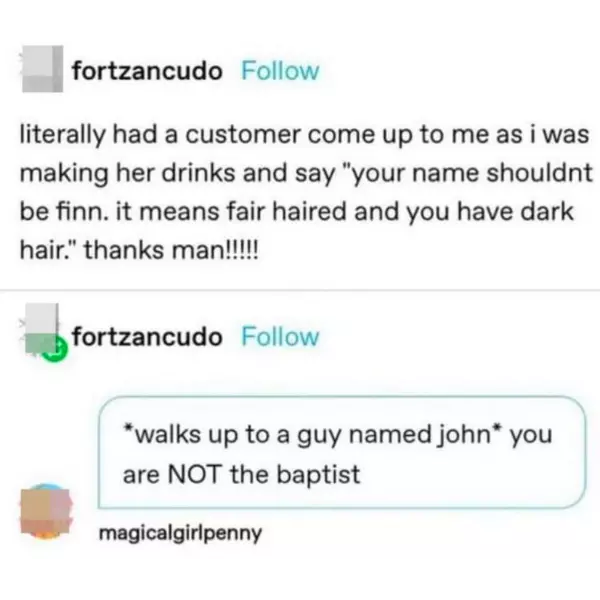Open the top post's fortzancudo avatar
Viewport: 600px width, 600px height.
tap(42, 69)
